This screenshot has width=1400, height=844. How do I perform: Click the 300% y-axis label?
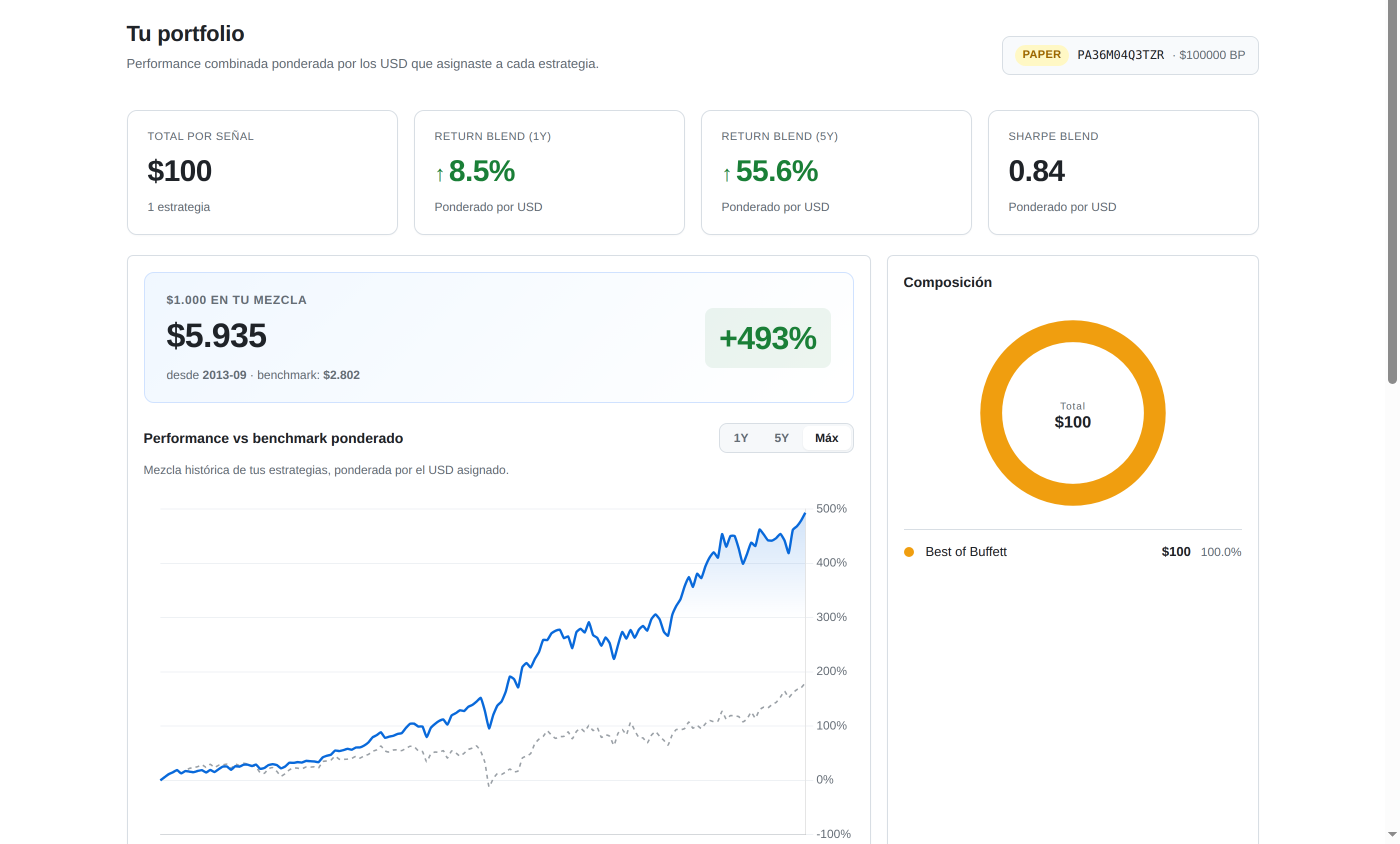click(830, 617)
